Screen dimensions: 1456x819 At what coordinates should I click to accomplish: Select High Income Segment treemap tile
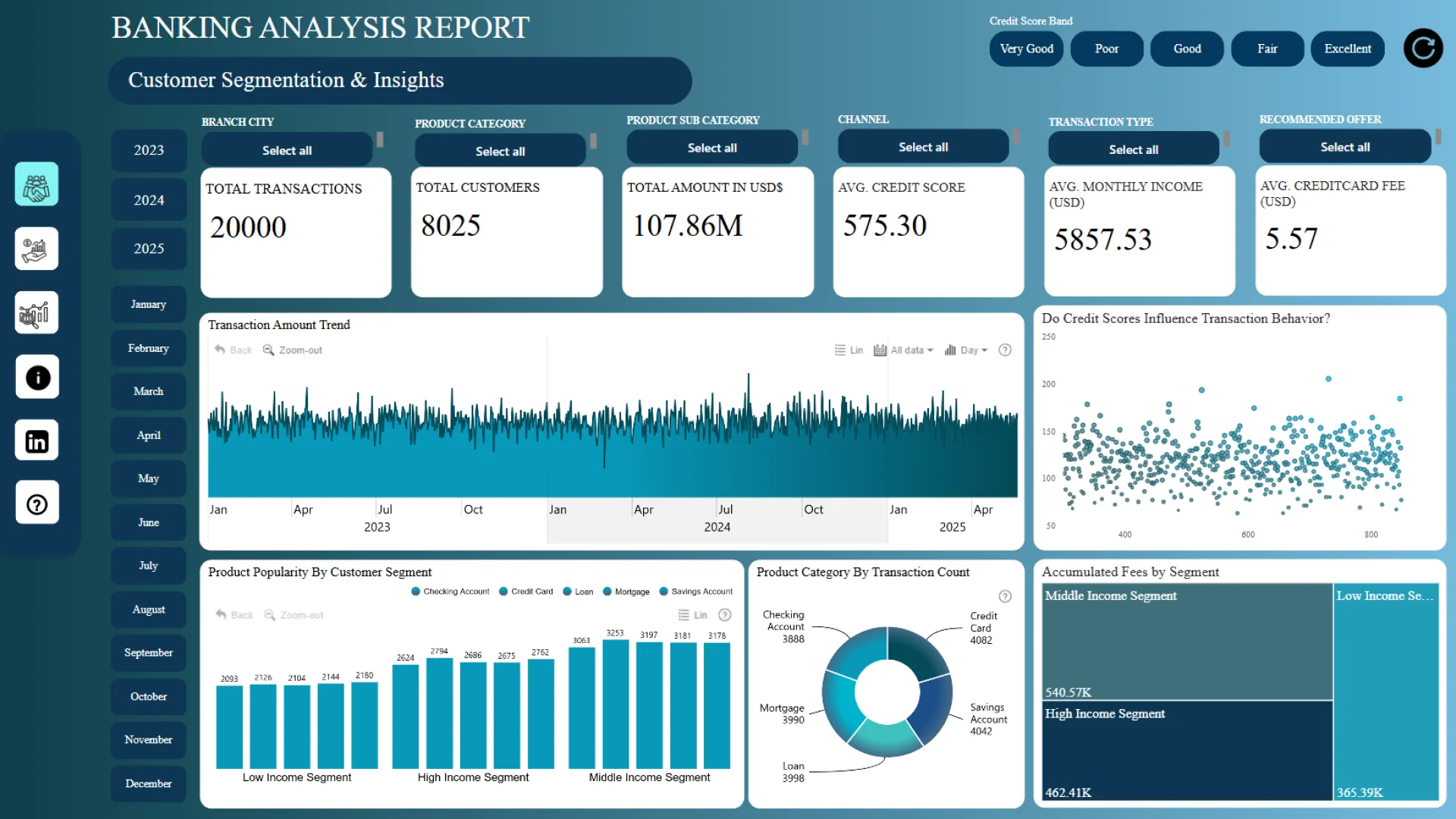click(1188, 751)
